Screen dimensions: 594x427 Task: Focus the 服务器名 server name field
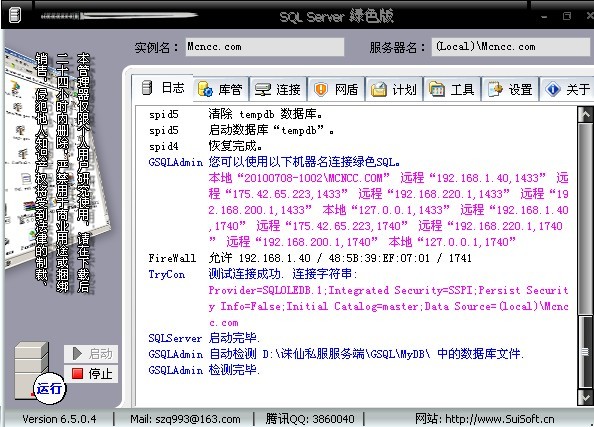(512, 47)
